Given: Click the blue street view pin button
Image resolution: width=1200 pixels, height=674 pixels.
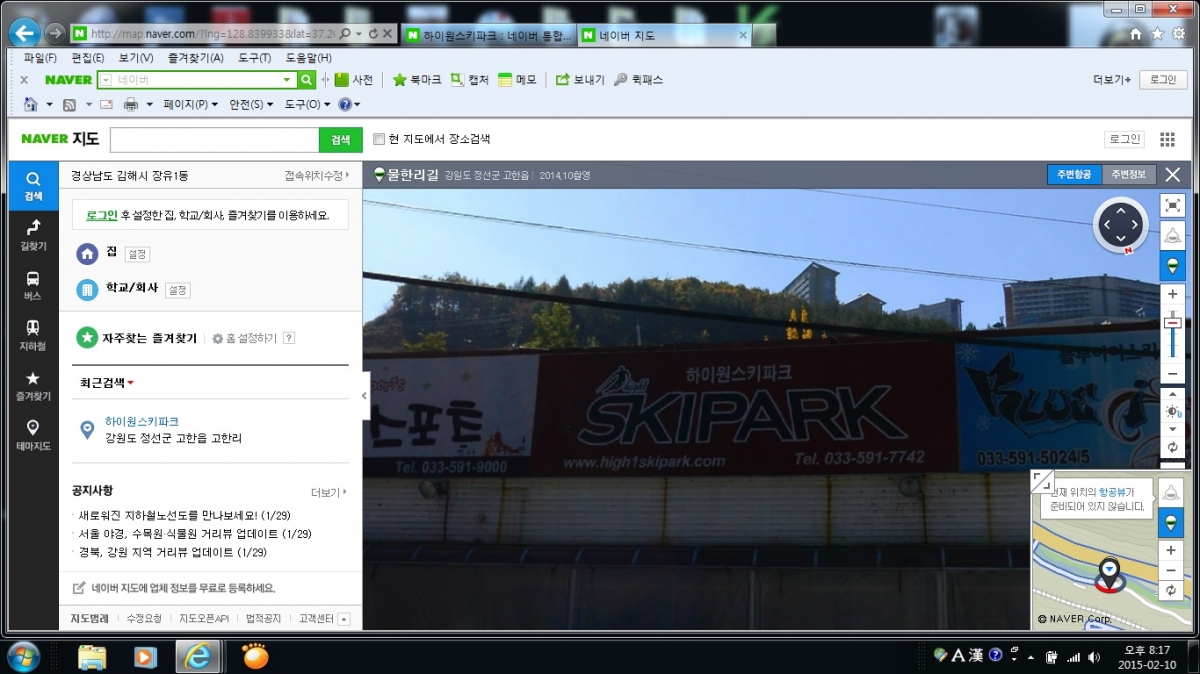Looking at the screenshot, I should point(1173,265).
